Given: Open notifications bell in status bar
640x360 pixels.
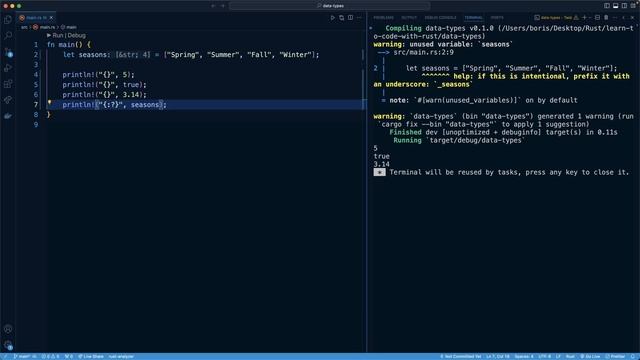Looking at the screenshot, I should [x=633, y=356].
